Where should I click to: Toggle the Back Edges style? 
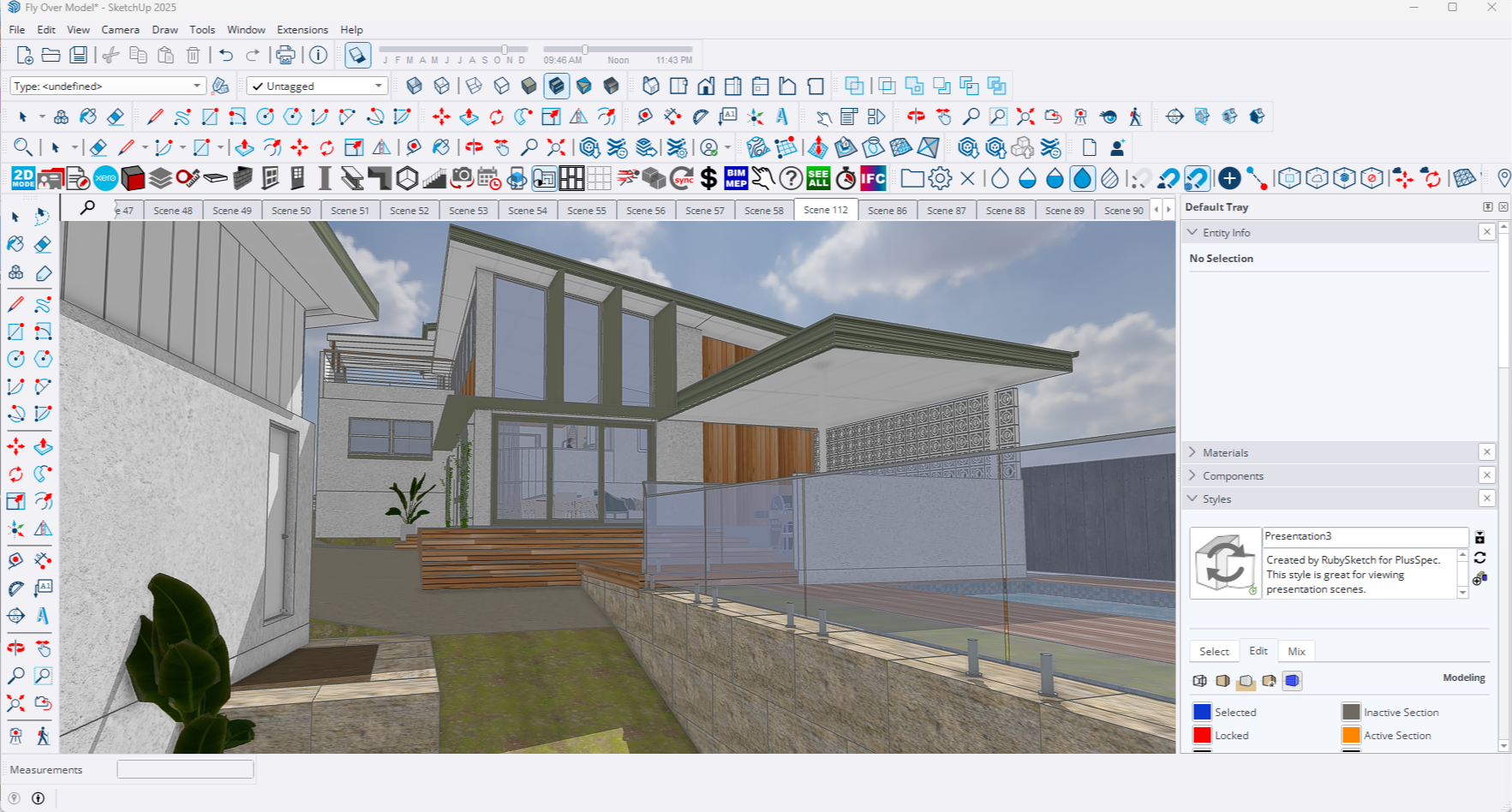[x=441, y=86]
